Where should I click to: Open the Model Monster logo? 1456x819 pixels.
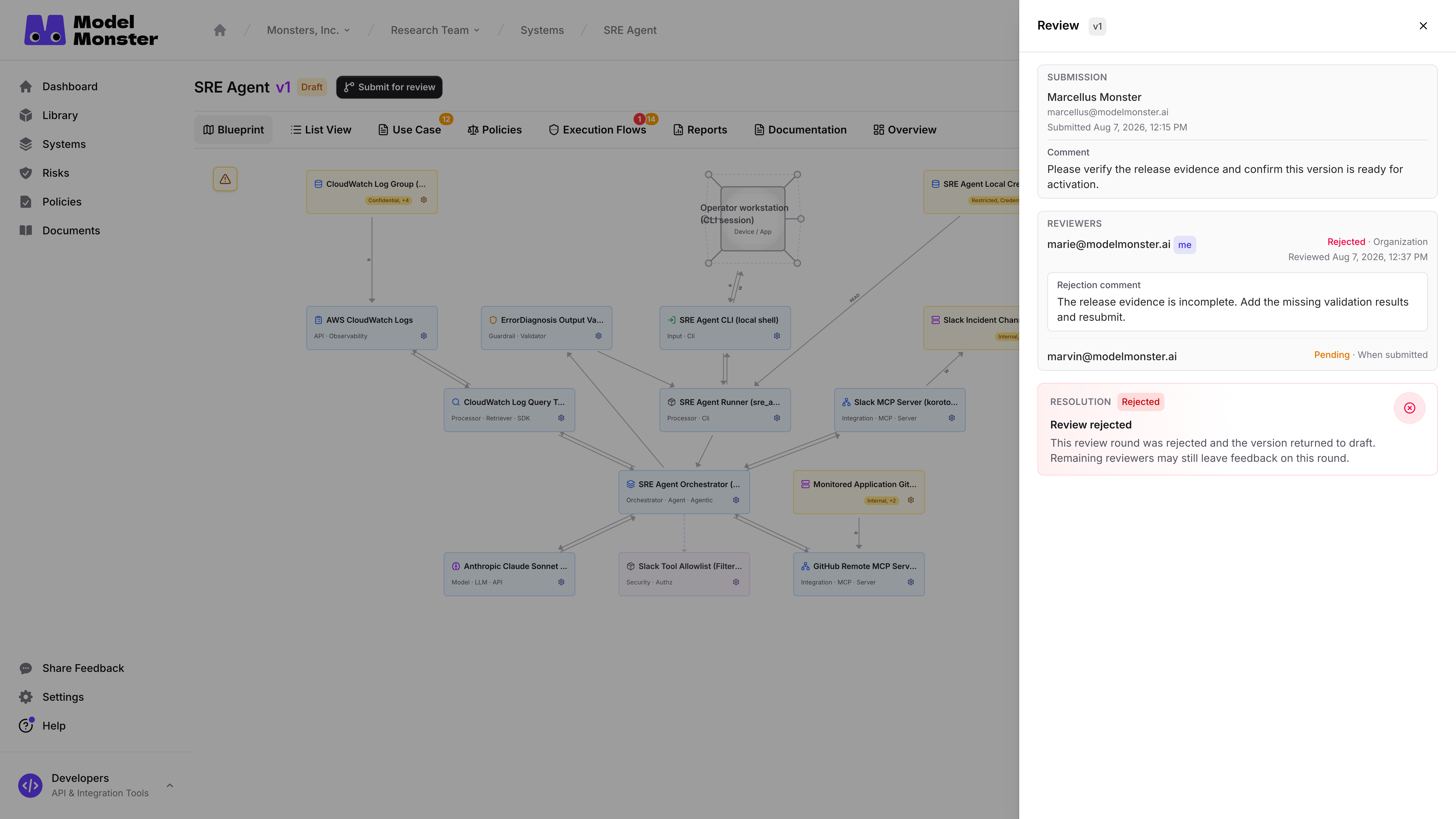coord(91,30)
